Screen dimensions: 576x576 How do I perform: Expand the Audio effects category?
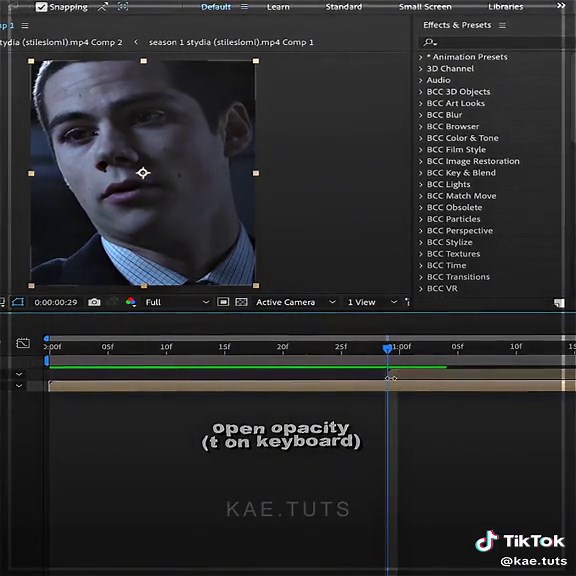pyautogui.click(x=421, y=80)
